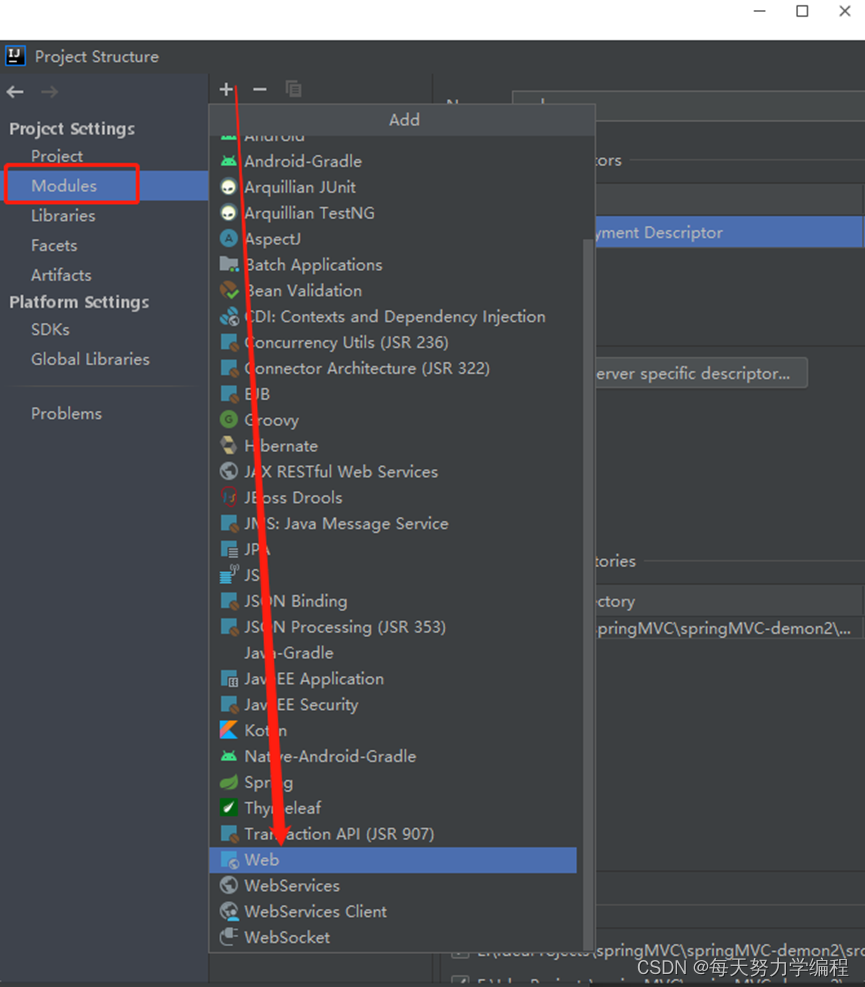Click the WebServices globe icon
865x987 pixels.
229,885
